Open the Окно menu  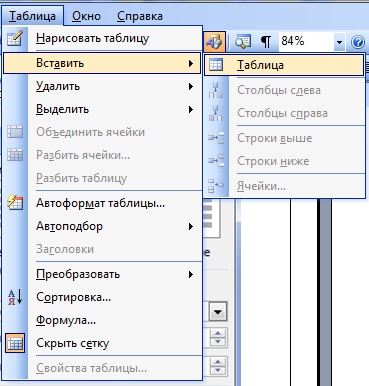pos(86,16)
